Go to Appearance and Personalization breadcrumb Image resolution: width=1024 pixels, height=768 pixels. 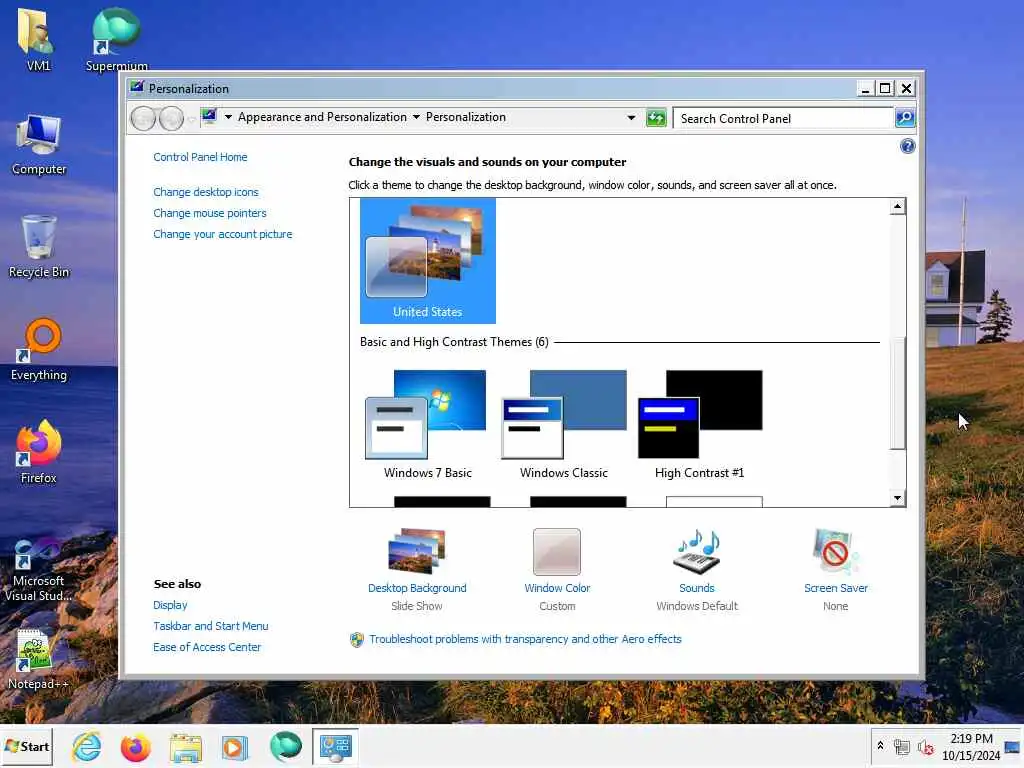pos(322,117)
